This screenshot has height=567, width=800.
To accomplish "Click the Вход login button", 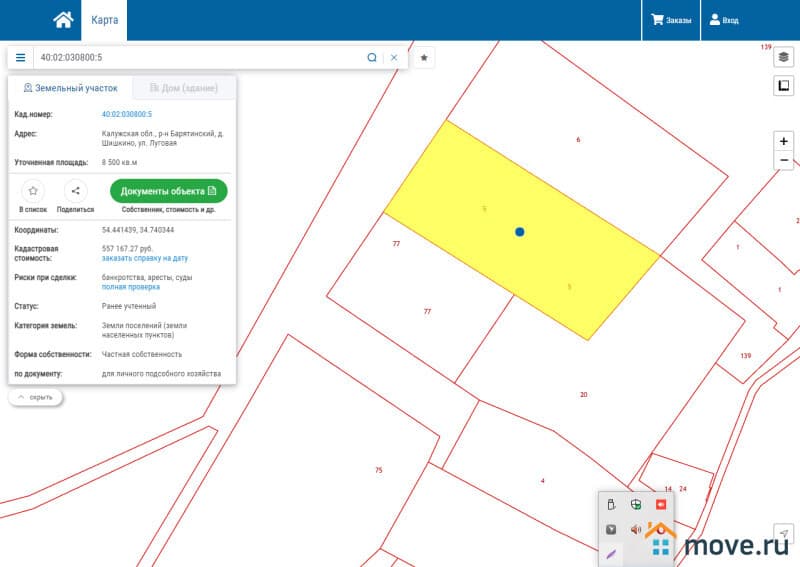I will (724, 20).
